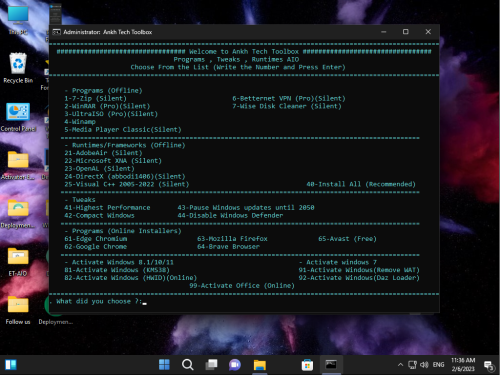Click '5-Media Player Classic(Silent)' line
The width and height of the screenshot is (500, 375).
(x=123, y=129)
